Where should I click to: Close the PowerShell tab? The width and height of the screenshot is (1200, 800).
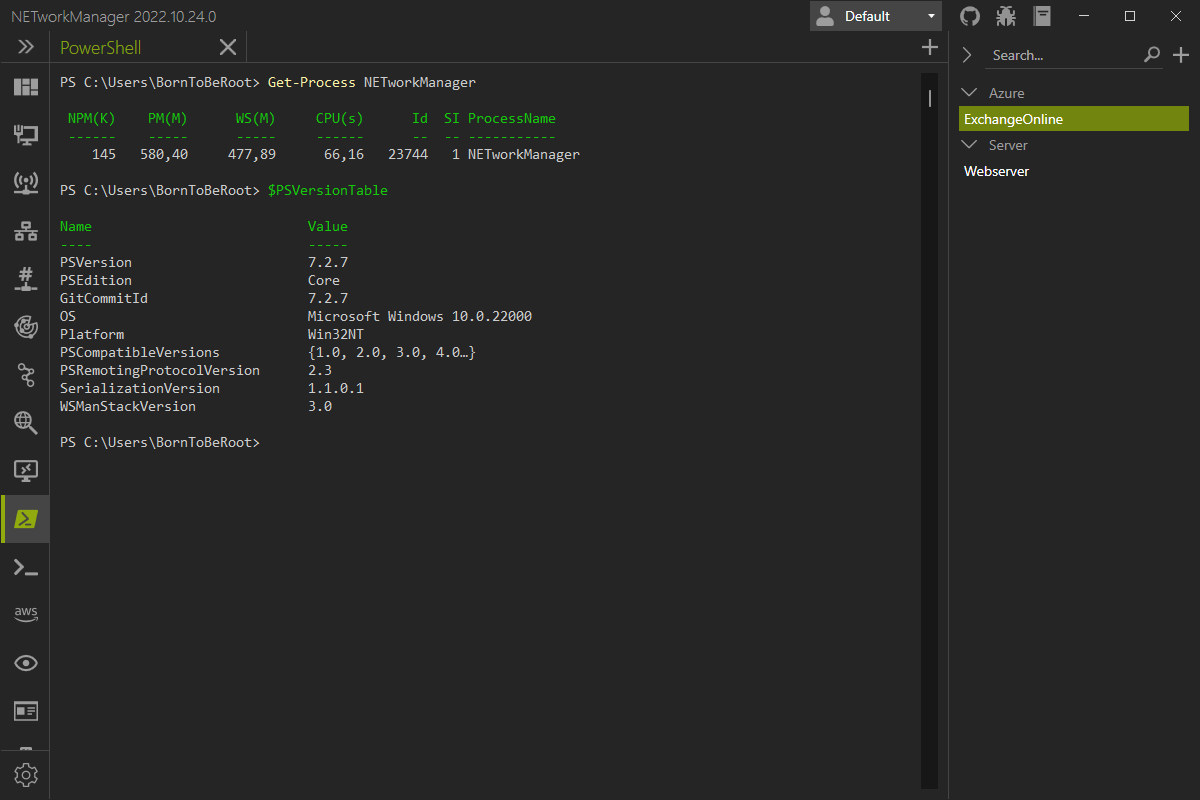click(x=228, y=47)
